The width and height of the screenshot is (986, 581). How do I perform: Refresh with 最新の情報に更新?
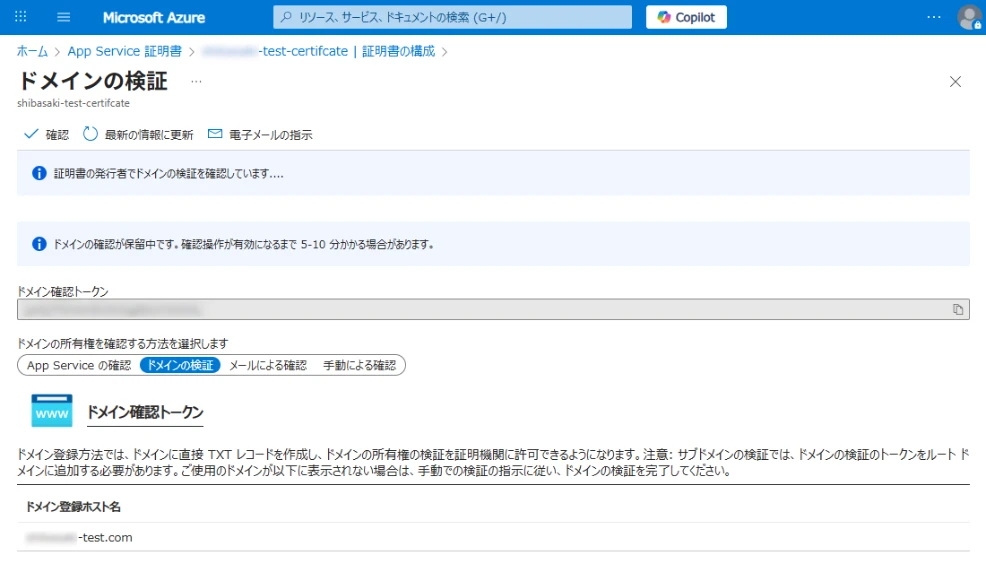tap(138, 134)
